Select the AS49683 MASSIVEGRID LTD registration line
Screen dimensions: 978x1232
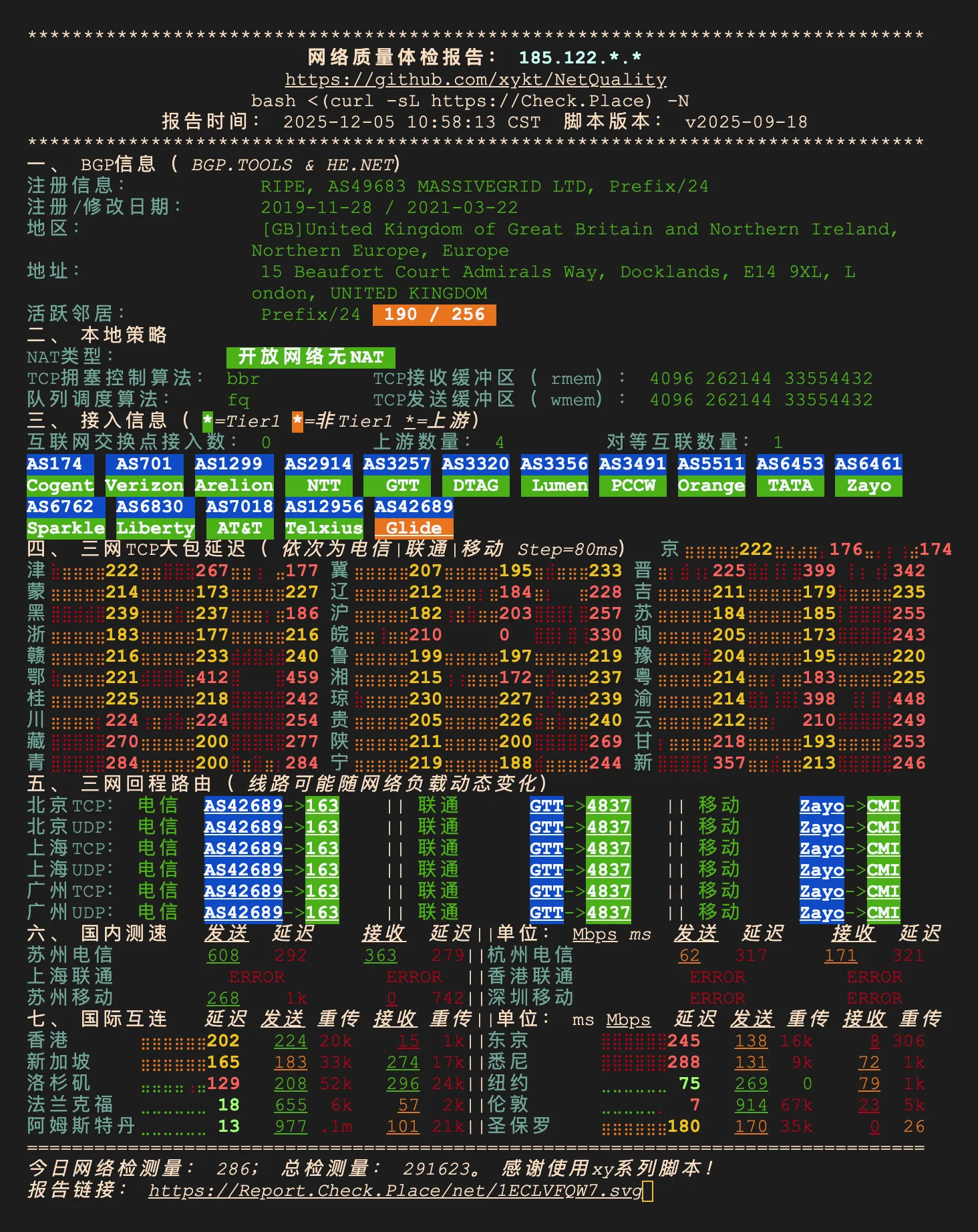[484, 186]
